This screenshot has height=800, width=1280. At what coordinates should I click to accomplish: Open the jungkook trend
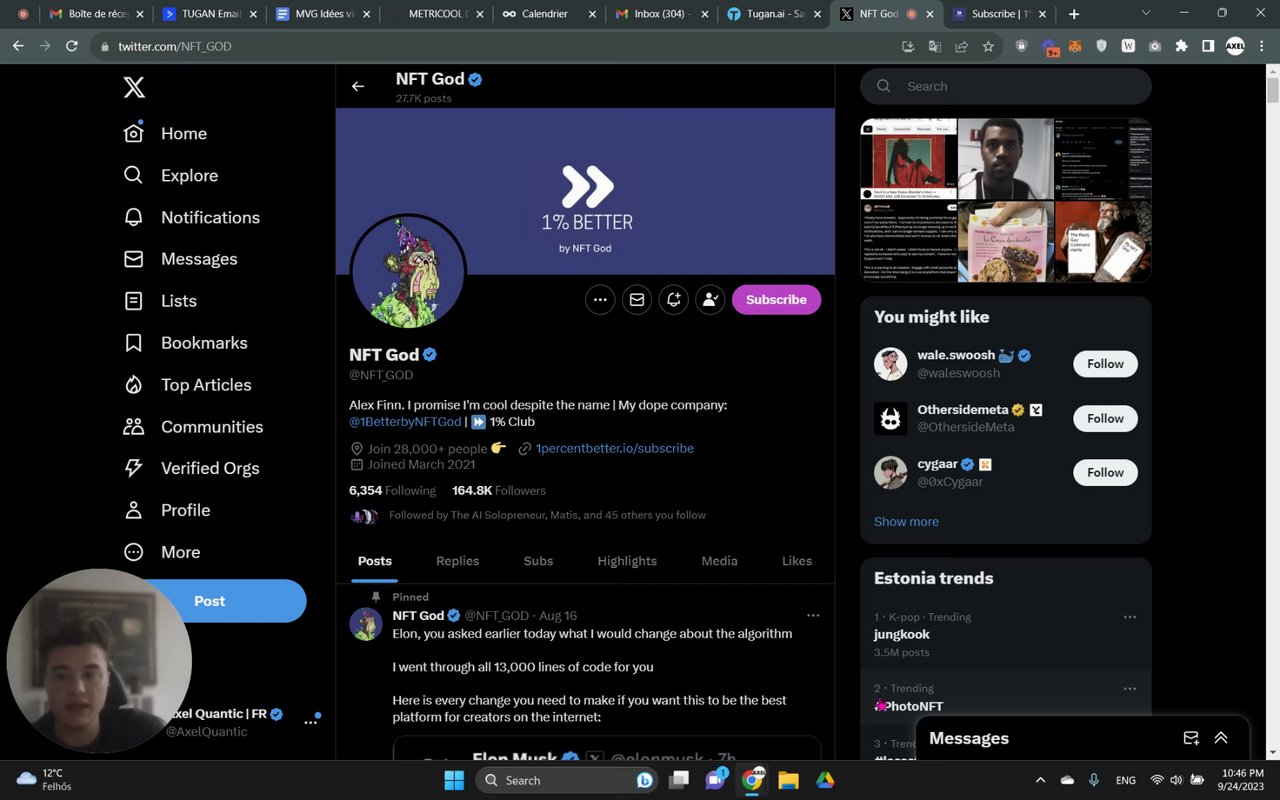[x=902, y=634]
